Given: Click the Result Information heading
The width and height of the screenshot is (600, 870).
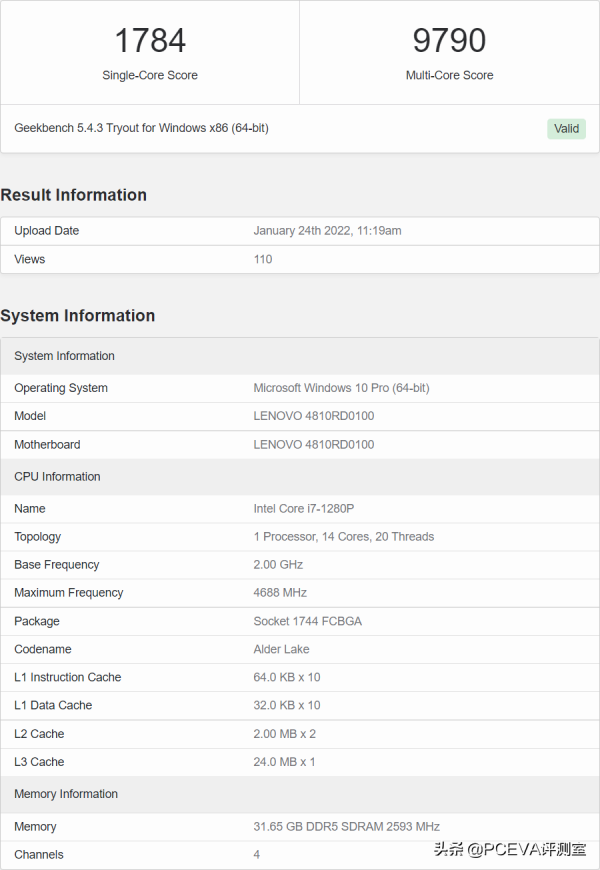Looking at the screenshot, I should click(73, 195).
